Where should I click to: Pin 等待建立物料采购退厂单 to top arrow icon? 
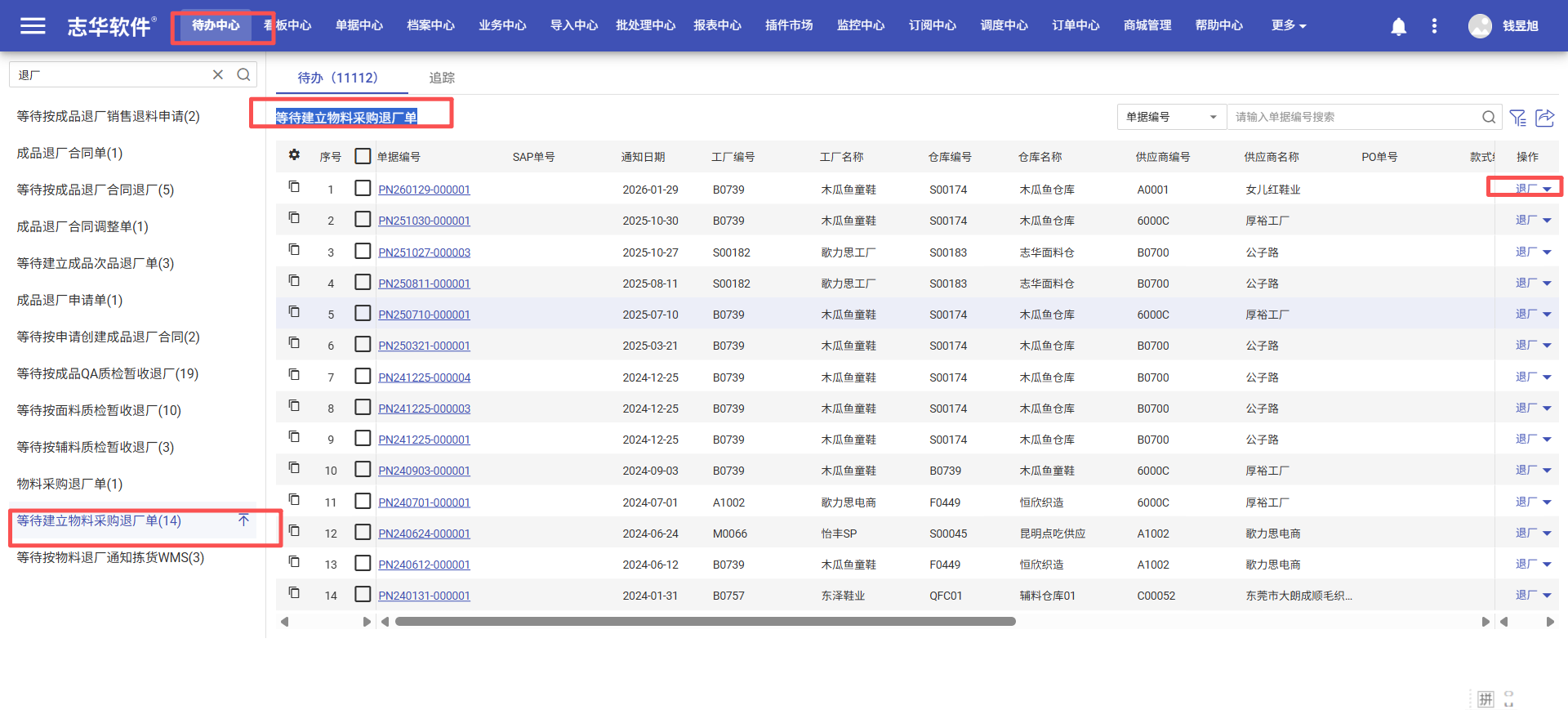pyautogui.click(x=243, y=520)
